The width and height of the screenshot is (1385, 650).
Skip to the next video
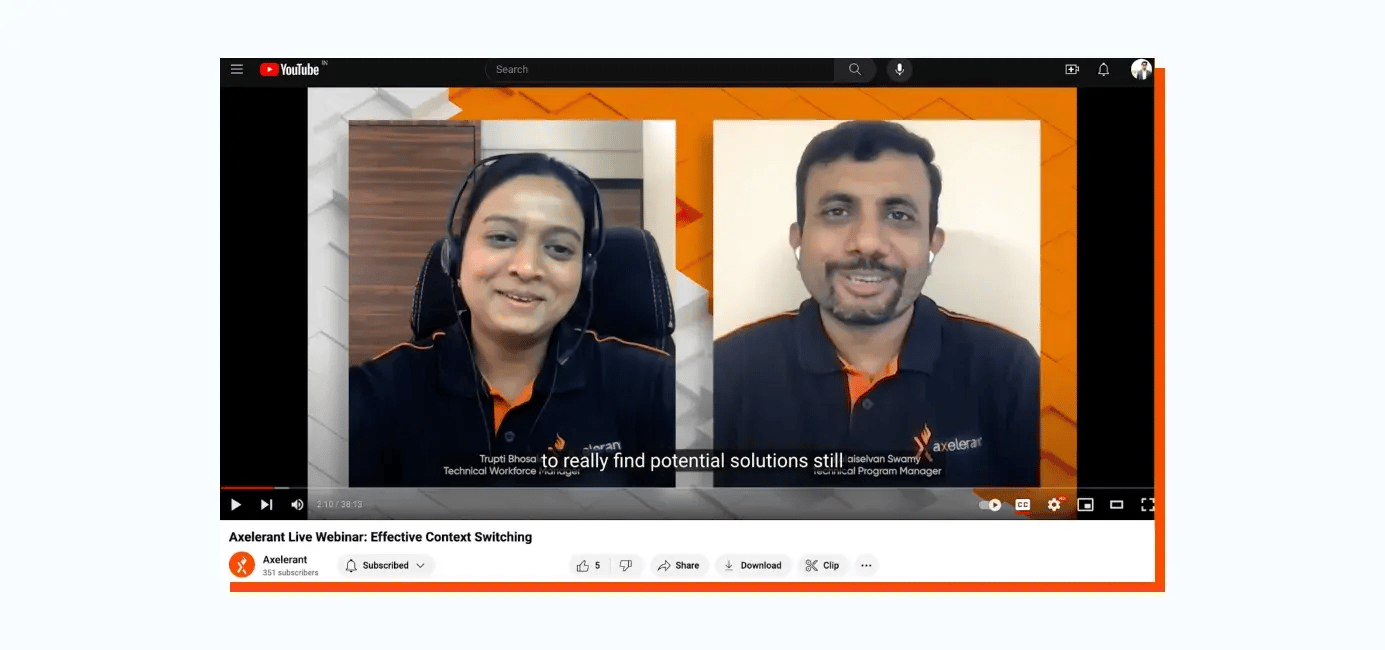point(266,505)
